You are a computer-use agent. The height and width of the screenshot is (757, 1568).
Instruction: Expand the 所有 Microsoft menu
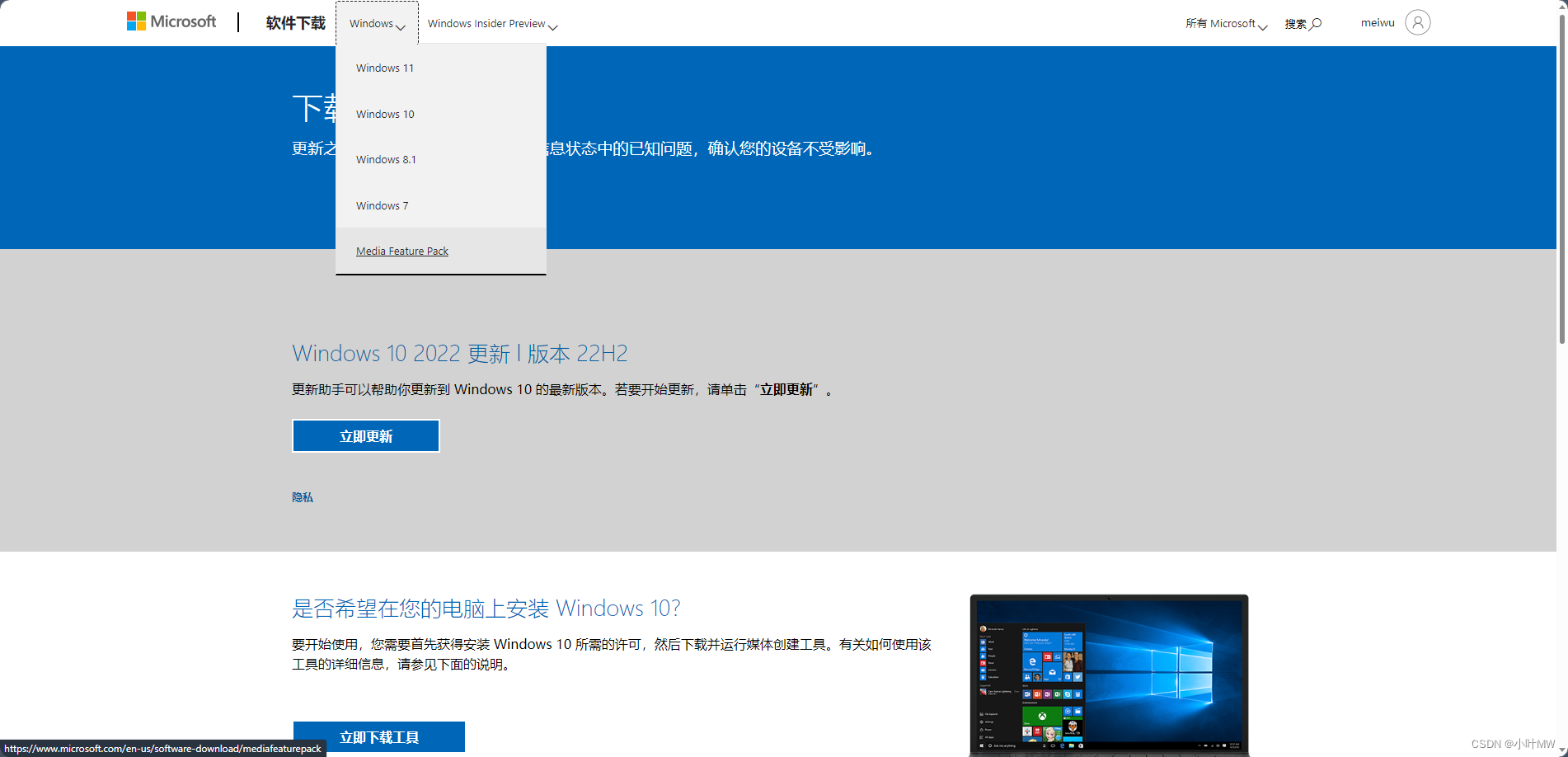click(x=1226, y=24)
